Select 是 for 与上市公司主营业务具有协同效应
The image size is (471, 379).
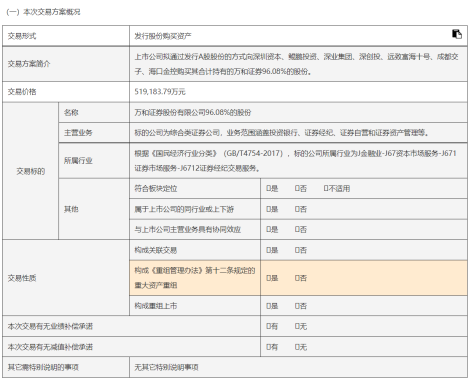268,230
